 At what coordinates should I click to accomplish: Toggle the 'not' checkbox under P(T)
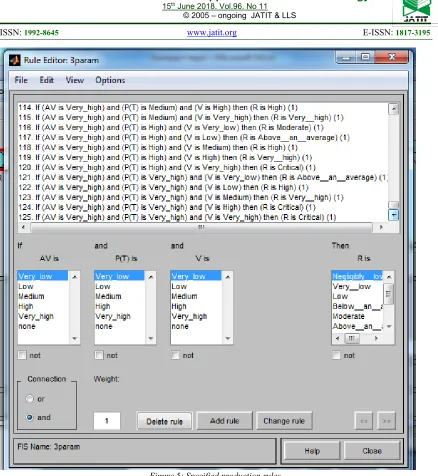99,355
